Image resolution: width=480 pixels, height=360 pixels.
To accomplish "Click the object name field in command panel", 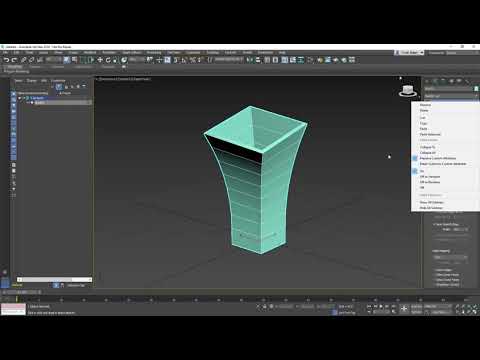I will coord(448,89).
